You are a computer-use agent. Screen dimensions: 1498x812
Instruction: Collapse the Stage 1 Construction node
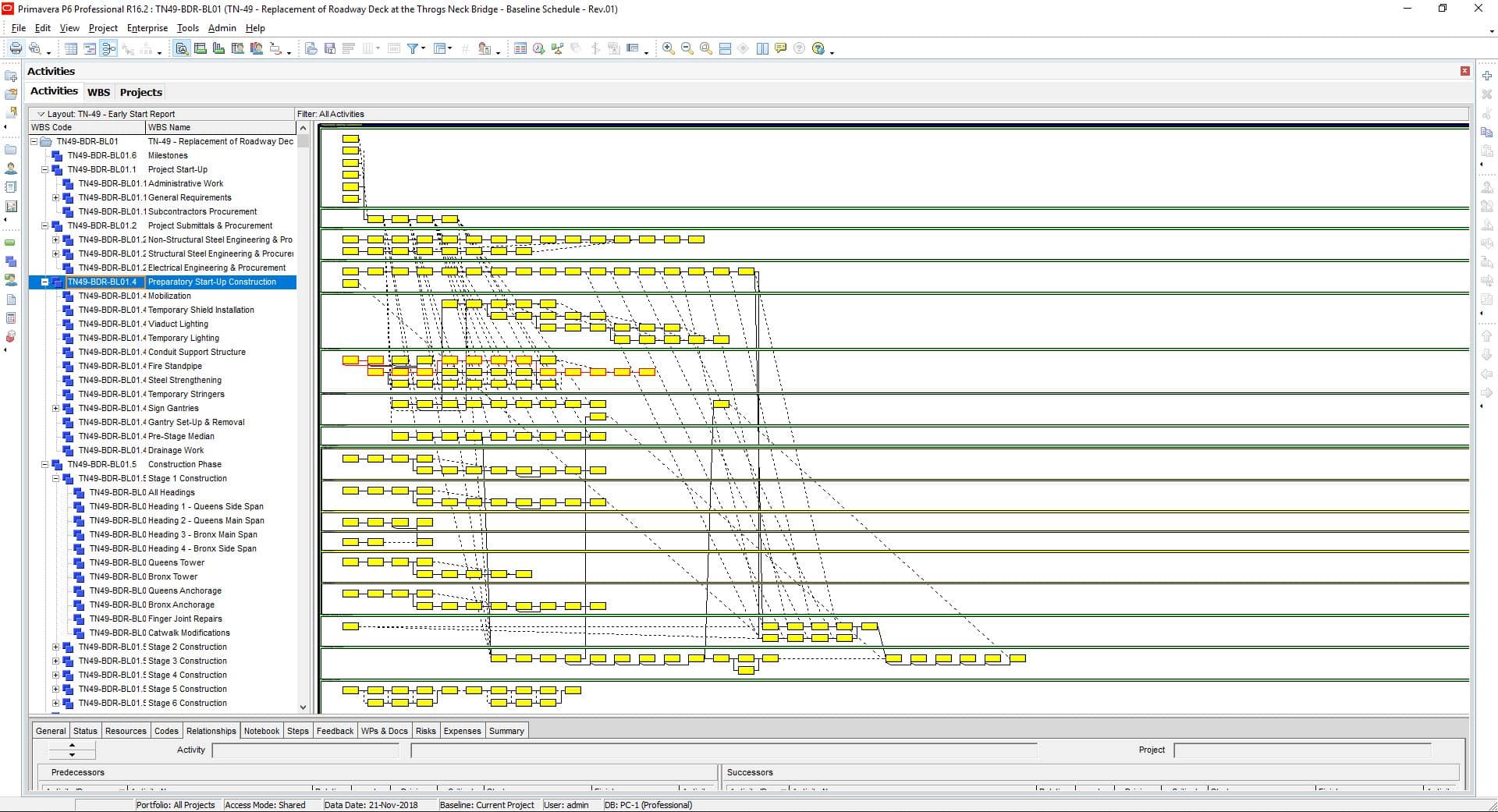pos(56,478)
